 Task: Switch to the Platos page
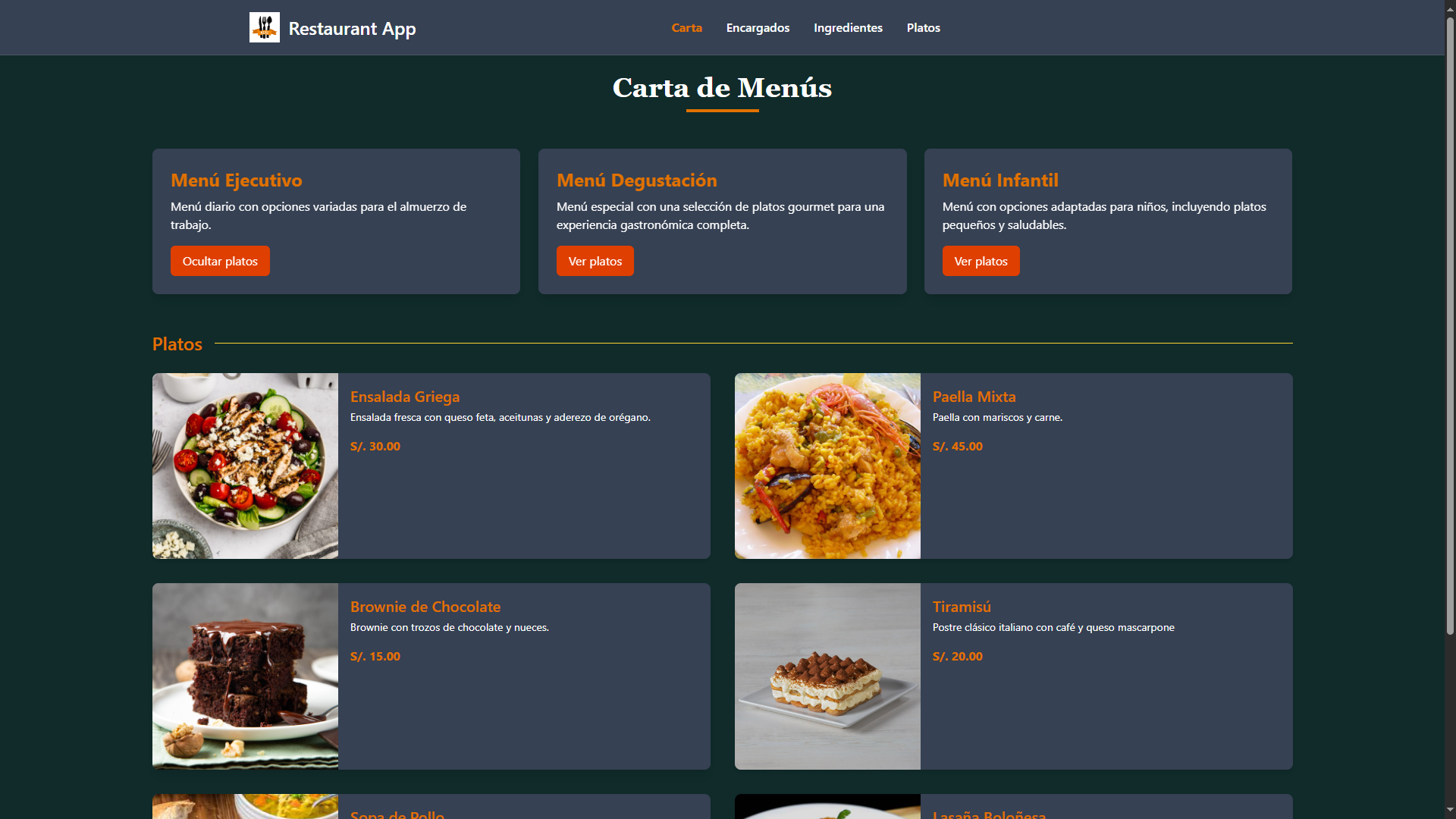923,27
